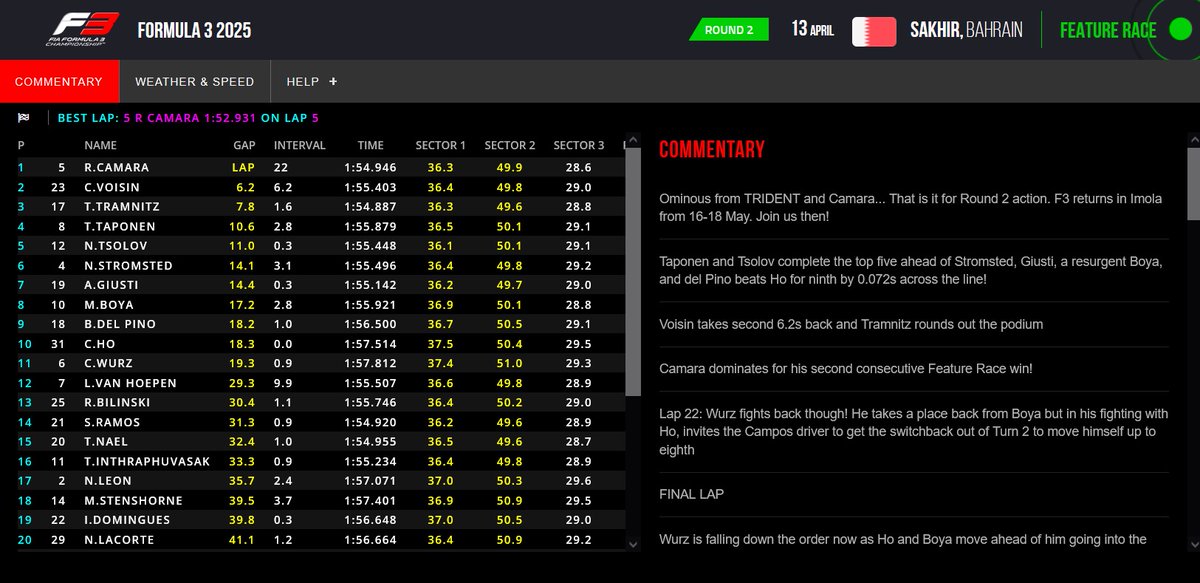
Task: Click Tramnitz's lap time 1:54.887
Action: point(370,207)
